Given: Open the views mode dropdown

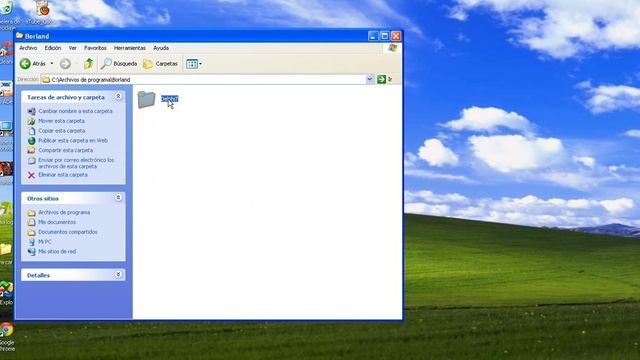Looking at the screenshot, I should (194, 64).
